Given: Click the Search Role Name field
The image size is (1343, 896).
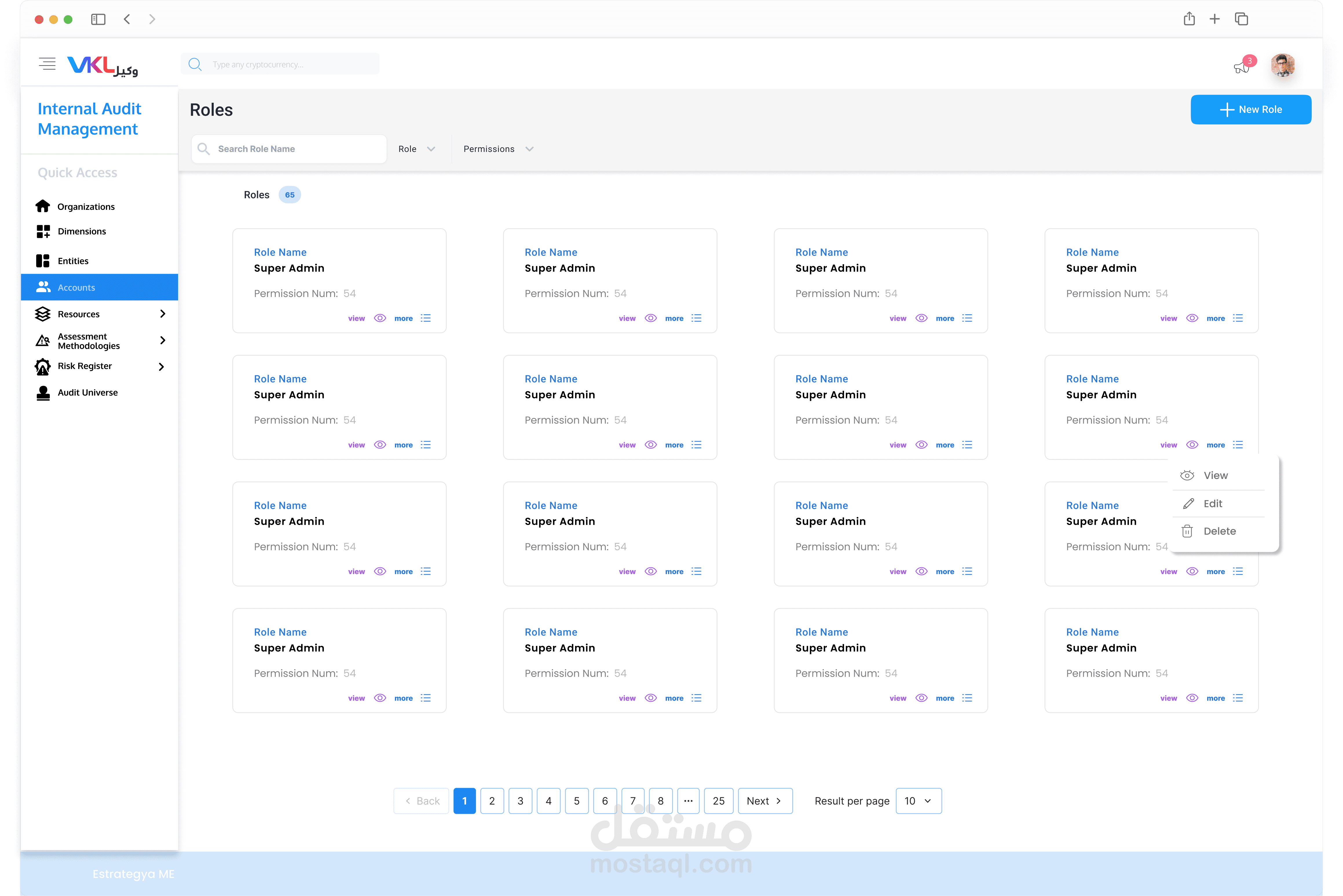Looking at the screenshot, I should tap(289, 148).
